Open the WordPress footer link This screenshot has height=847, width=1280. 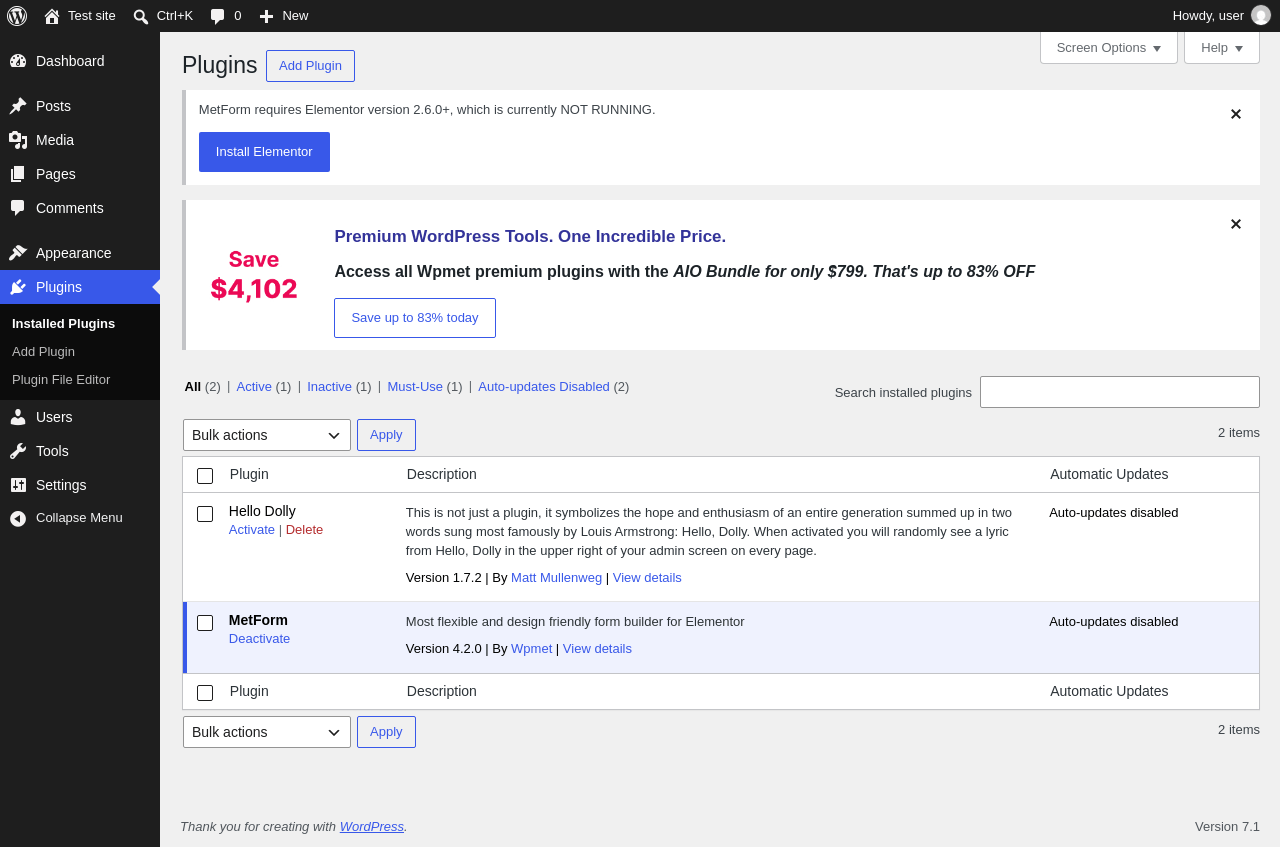(372, 826)
